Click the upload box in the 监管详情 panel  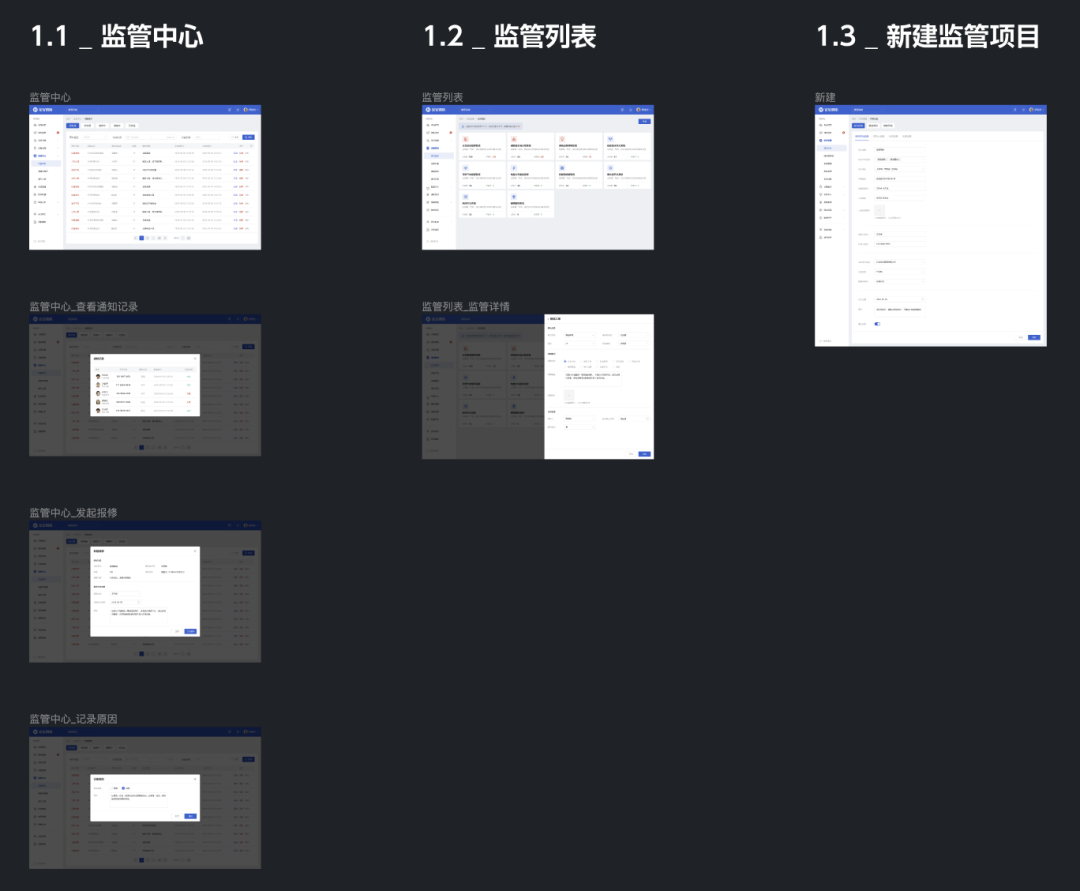pyautogui.click(x=571, y=395)
